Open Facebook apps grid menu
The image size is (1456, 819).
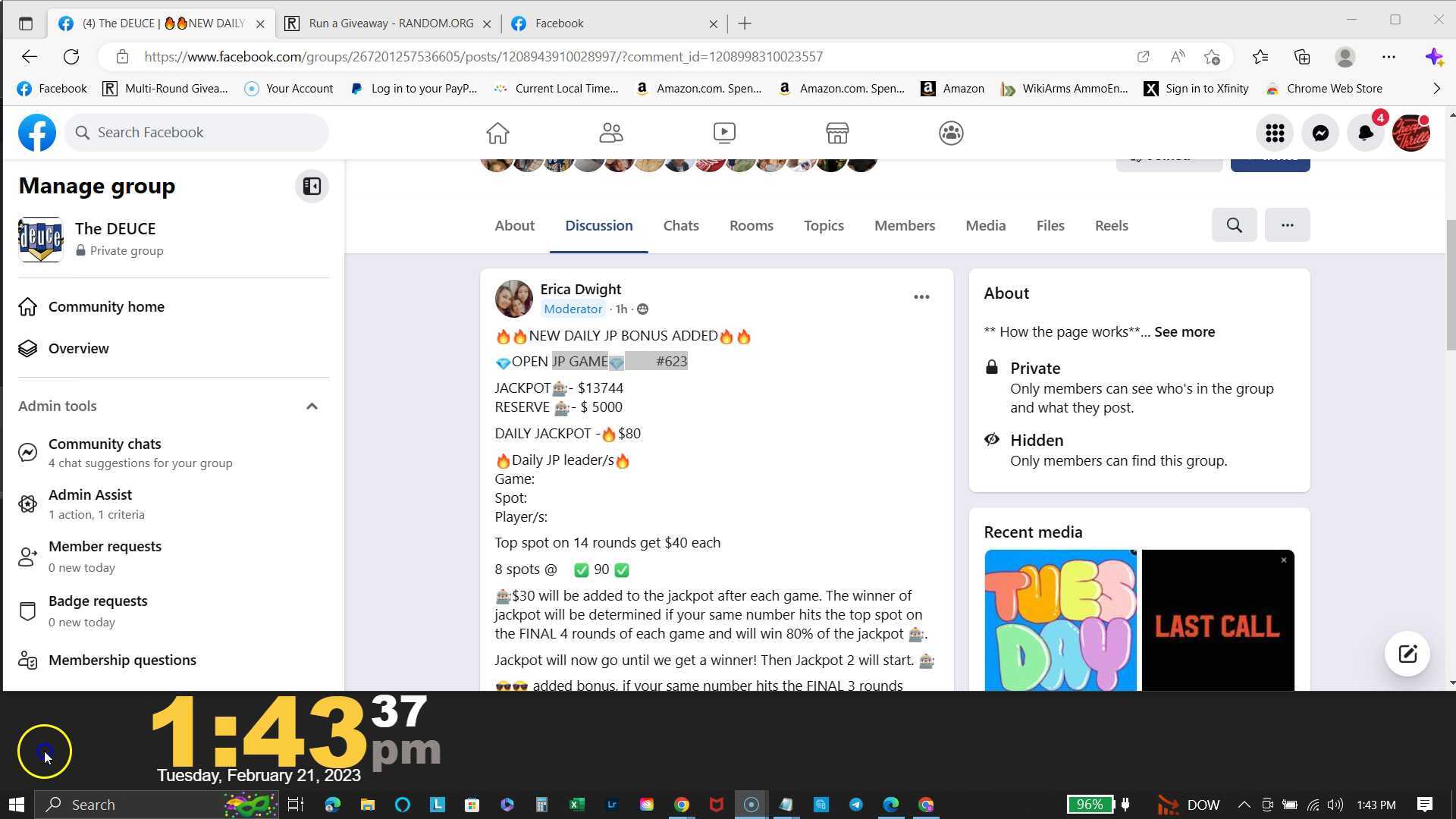[1275, 133]
